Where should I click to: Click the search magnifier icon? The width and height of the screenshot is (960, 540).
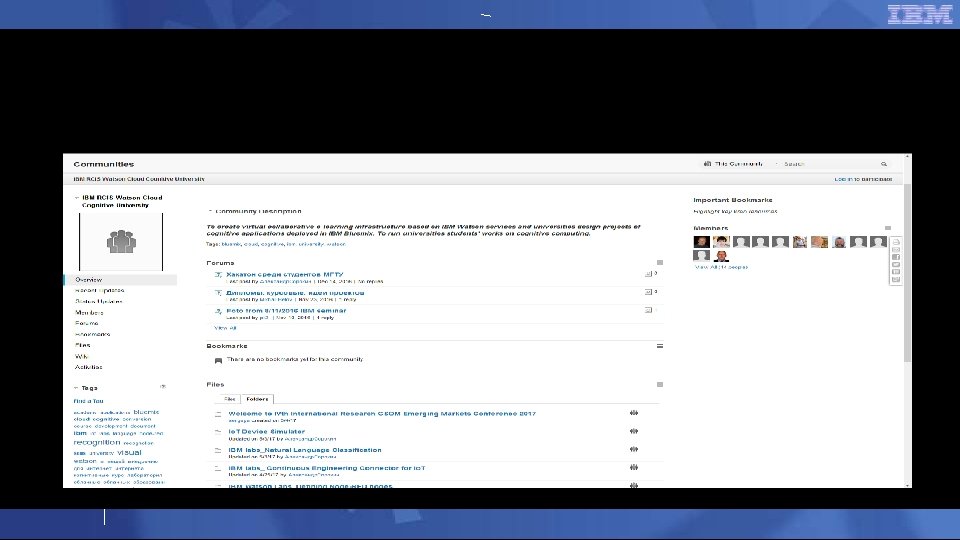click(883, 164)
